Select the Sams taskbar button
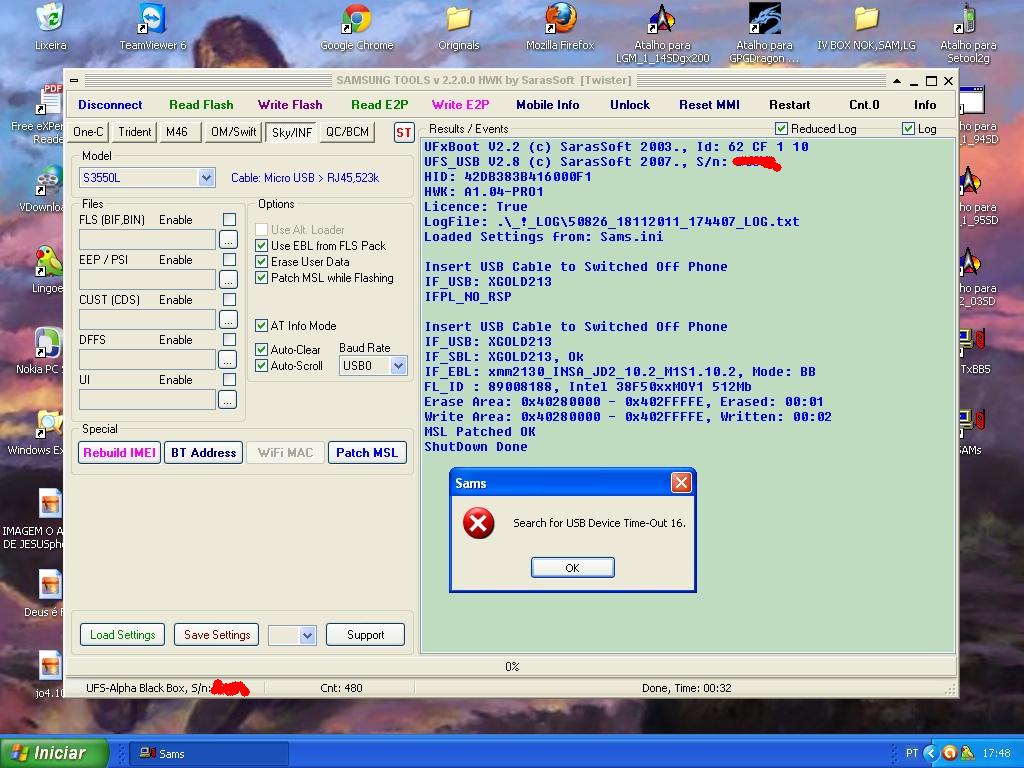The height and width of the screenshot is (768, 1024). 209,754
